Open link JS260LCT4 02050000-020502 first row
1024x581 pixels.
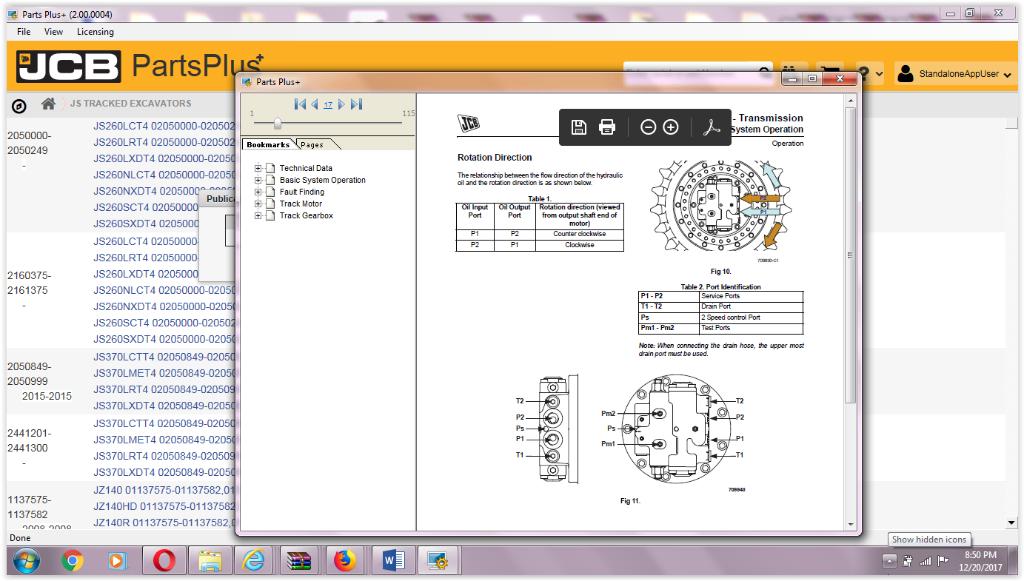(163, 126)
